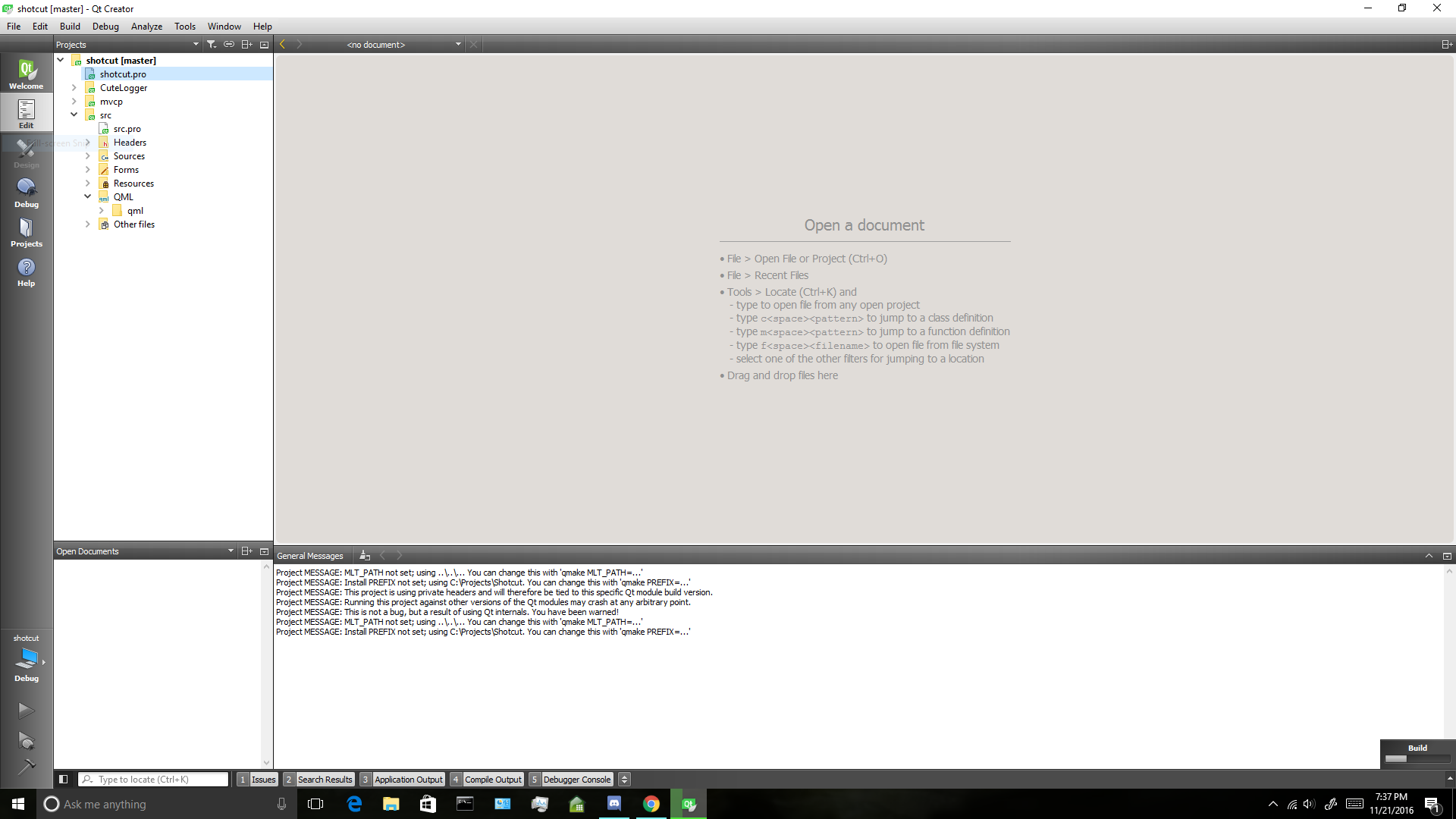Open the Analyze menu

point(146,26)
